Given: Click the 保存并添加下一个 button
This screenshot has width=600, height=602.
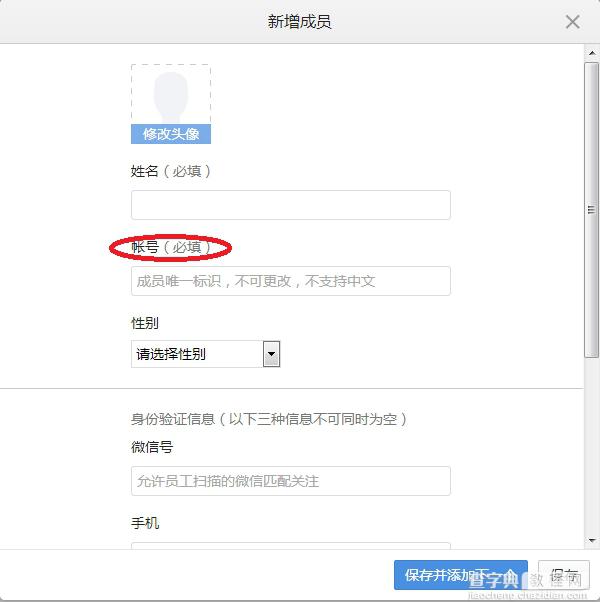Looking at the screenshot, I should coord(461,575).
